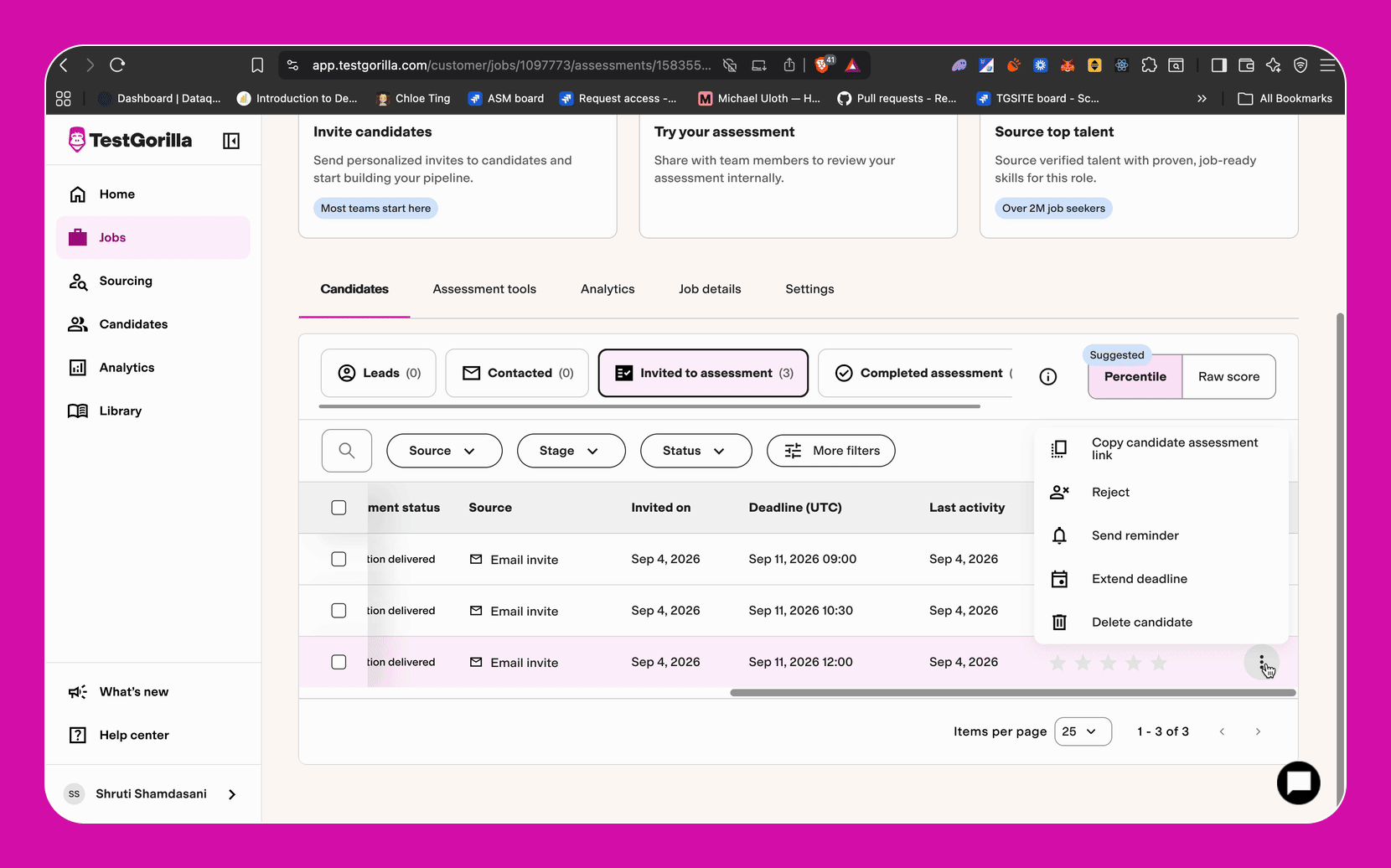Click the horizontal table scrollbar
The width and height of the screenshot is (1391, 868).
point(1013,693)
